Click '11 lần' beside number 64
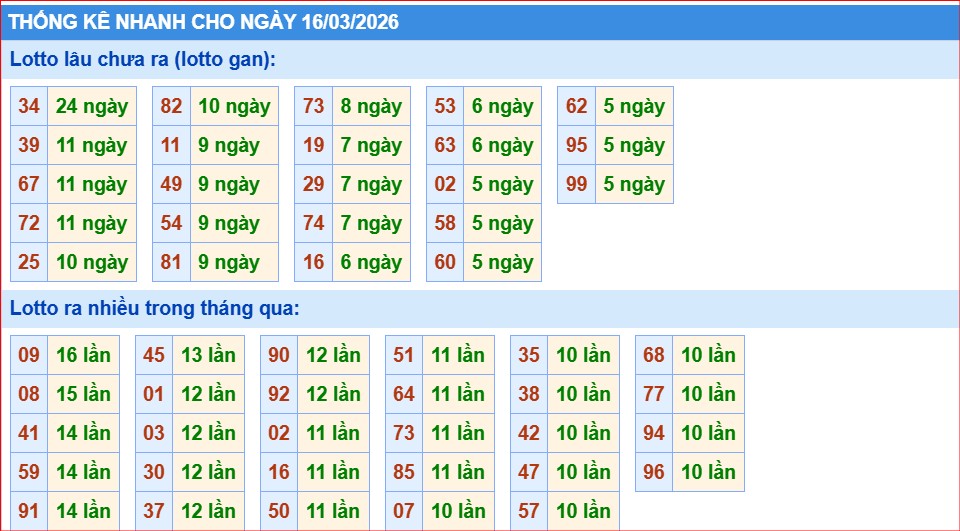This screenshot has height=531, width=960. (459, 394)
